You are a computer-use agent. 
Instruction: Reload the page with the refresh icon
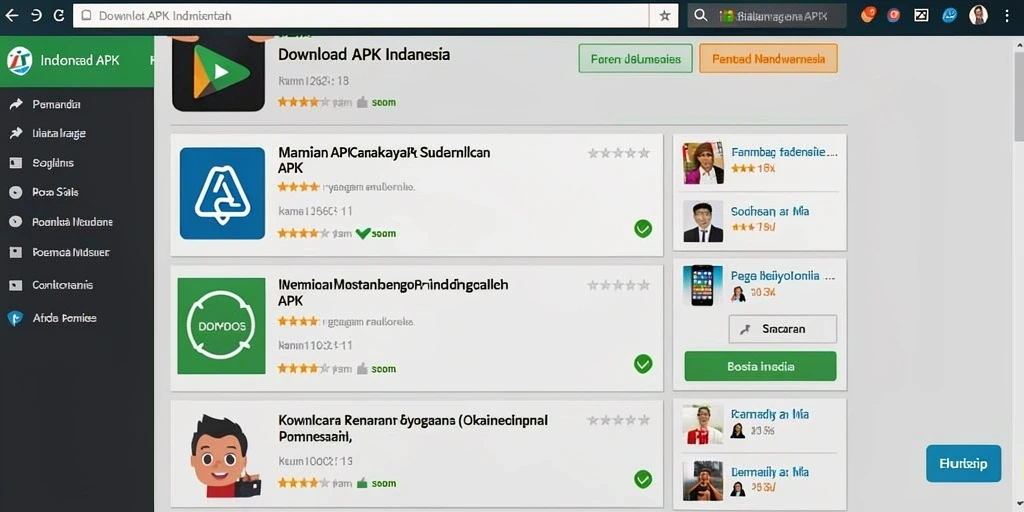point(59,16)
